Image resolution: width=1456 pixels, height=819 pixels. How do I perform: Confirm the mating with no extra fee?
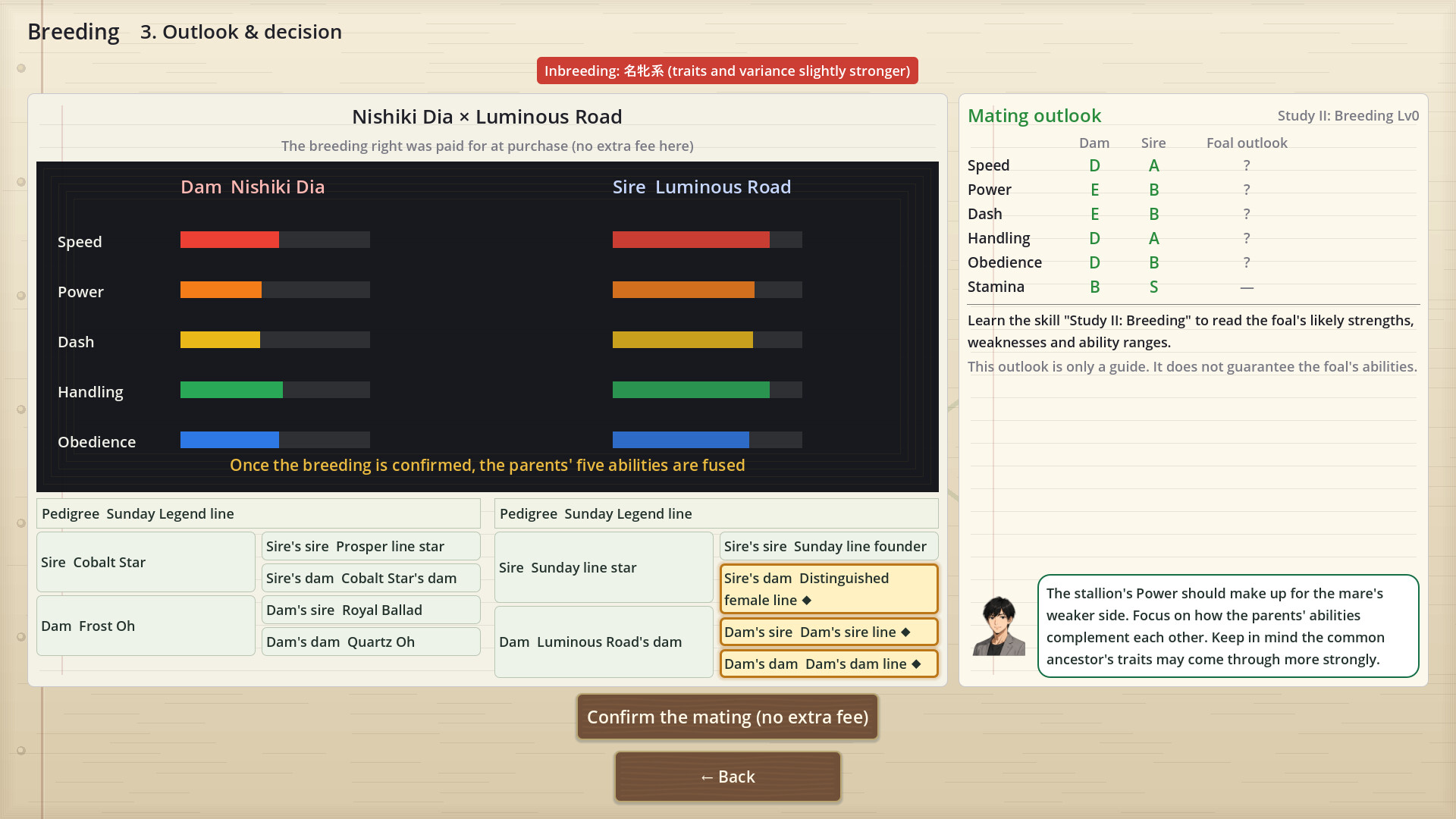click(727, 717)
